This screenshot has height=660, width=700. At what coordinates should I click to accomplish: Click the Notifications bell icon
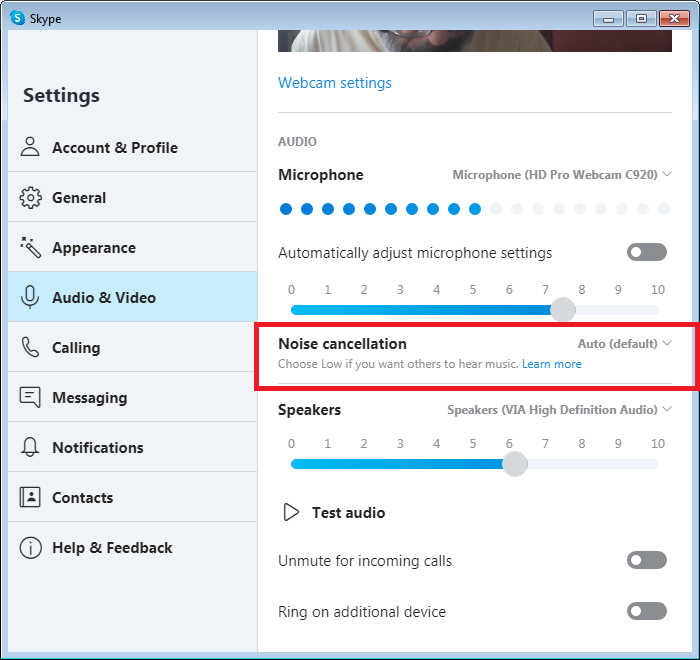pyautogui.click(x=30, y=447)
